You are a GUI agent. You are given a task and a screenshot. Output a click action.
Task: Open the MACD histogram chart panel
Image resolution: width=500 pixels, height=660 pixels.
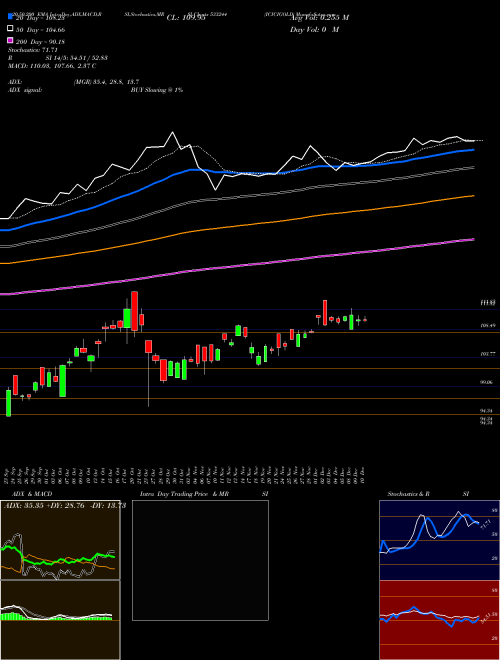click(x=60, y=620)
